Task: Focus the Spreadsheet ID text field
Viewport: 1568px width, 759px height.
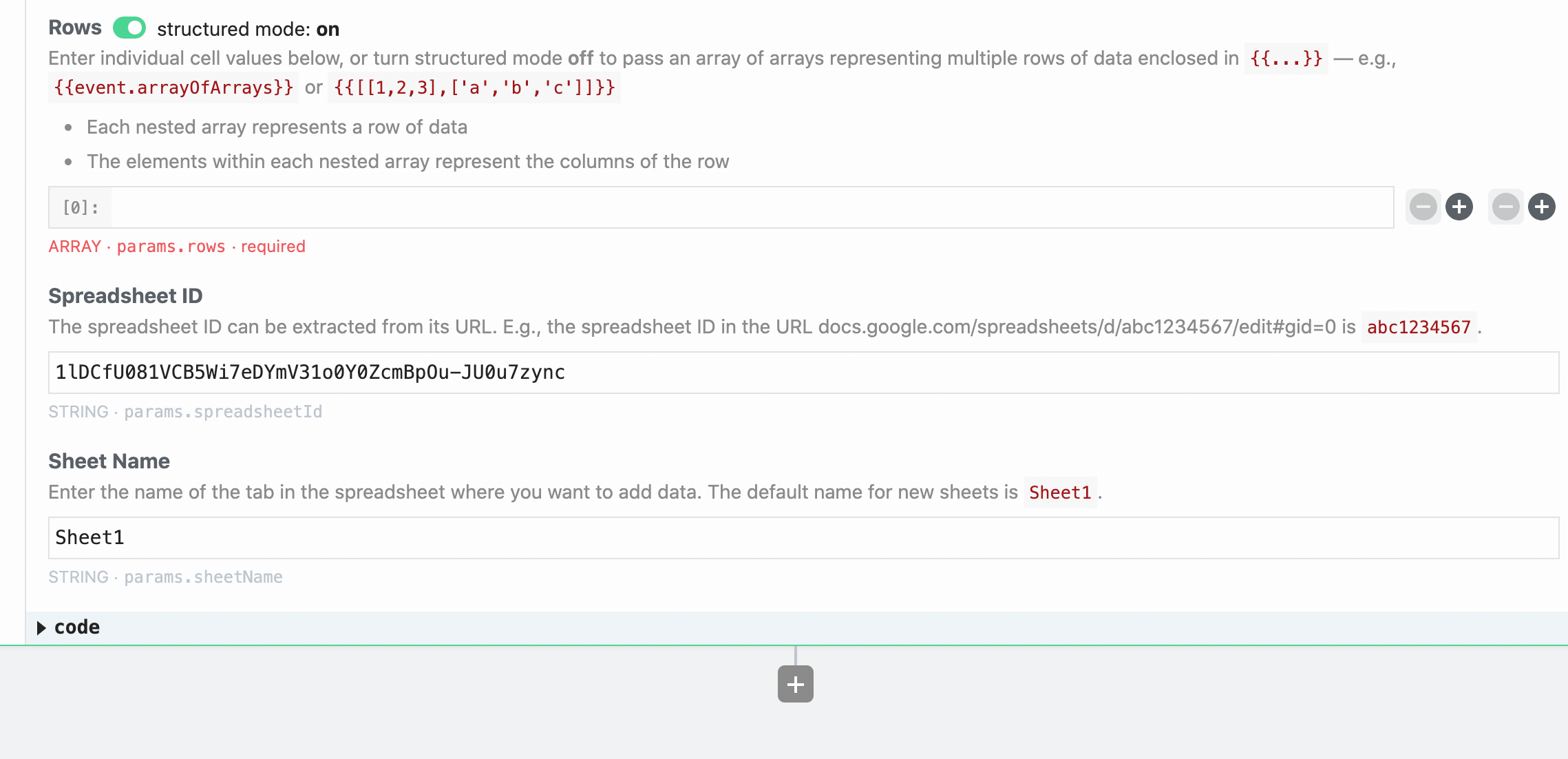Action: coord(803,373)
